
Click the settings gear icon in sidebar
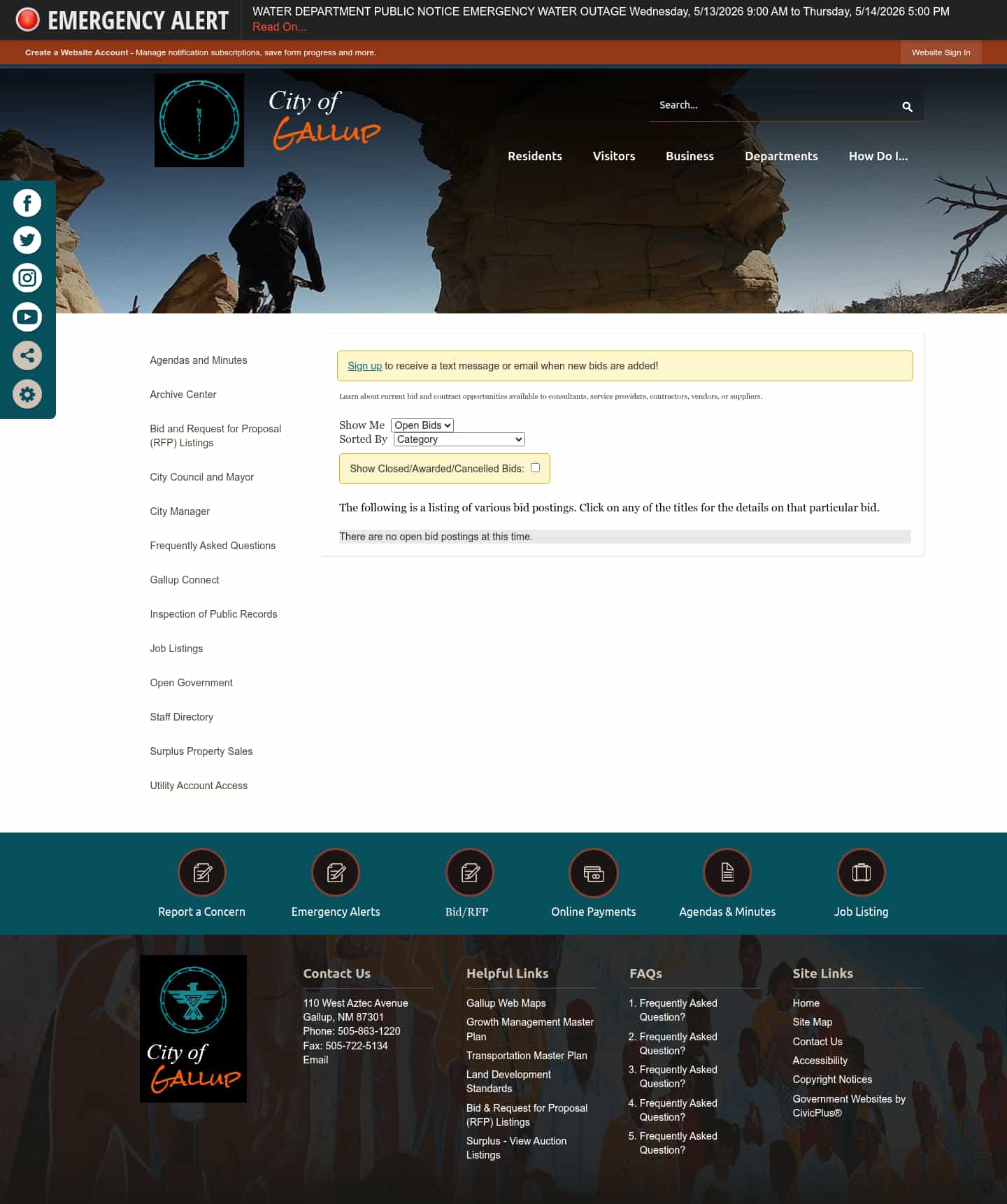pyautogui.click(x=27, y=394)
